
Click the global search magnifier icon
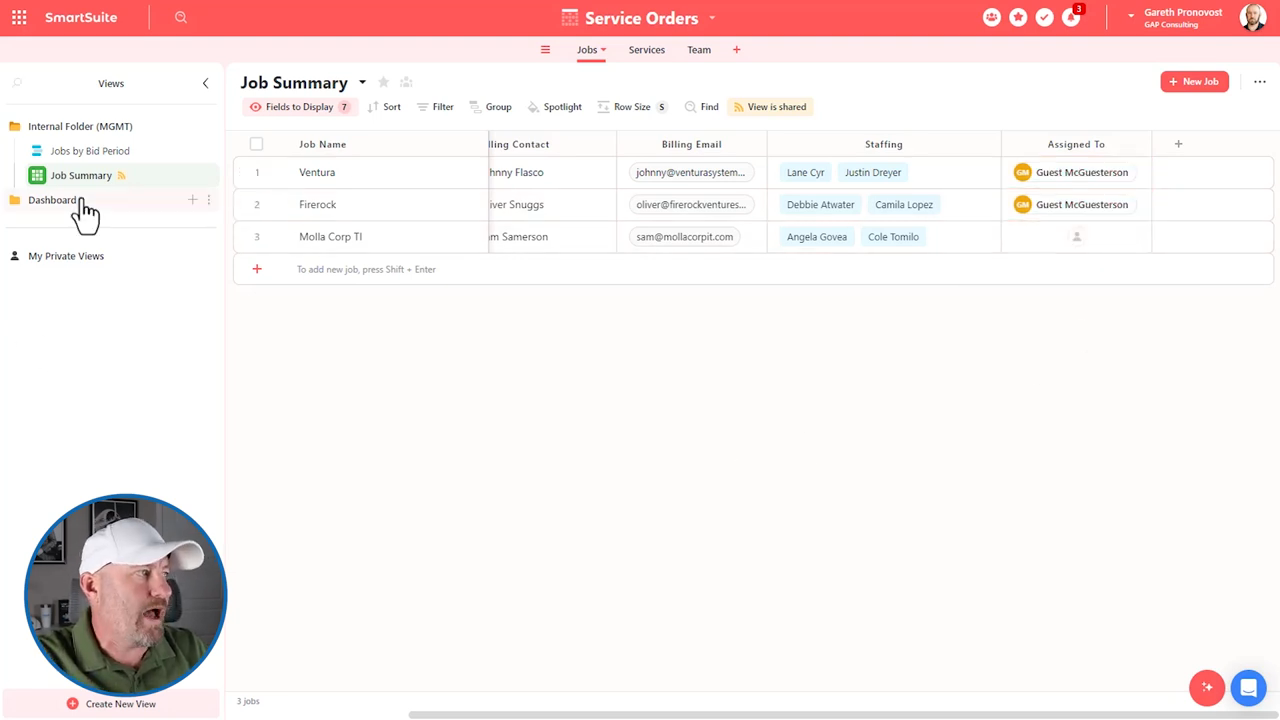point(181,18)
